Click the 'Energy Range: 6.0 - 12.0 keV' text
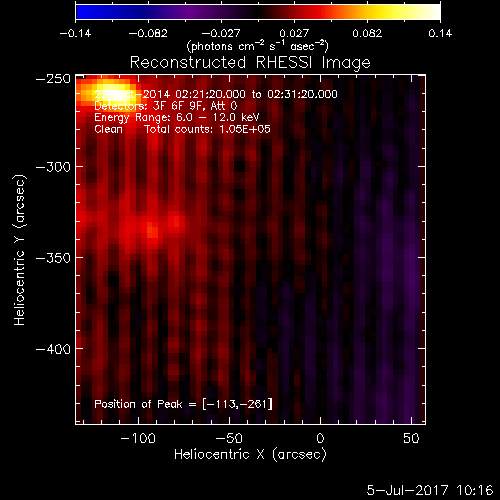Screen dimensions: 500x500 coord(177,118)
